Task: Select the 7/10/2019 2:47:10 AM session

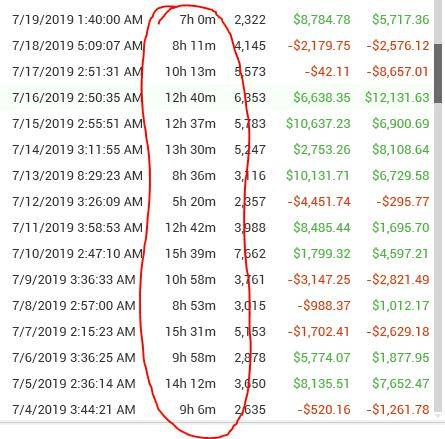Action: [217, 254]
